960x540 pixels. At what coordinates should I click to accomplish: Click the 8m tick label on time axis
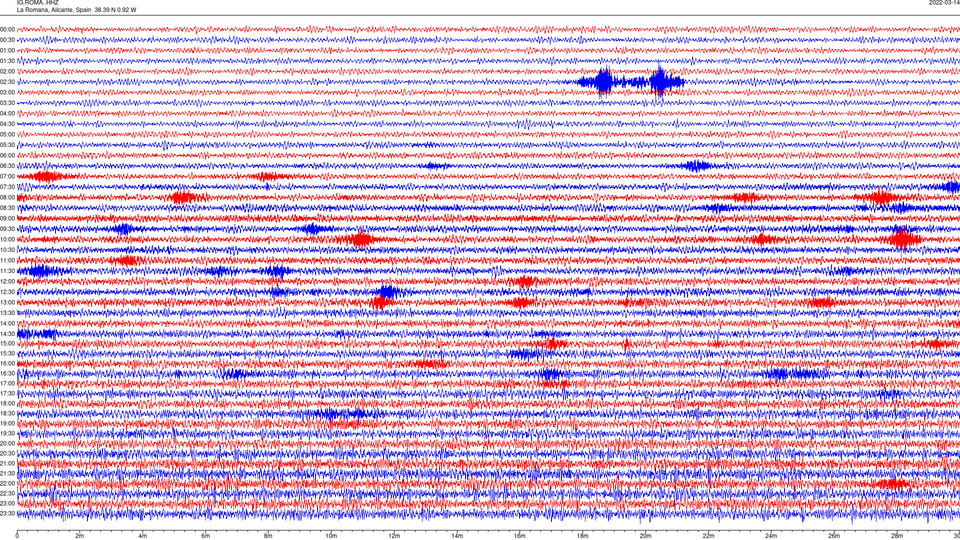[268, 536]
